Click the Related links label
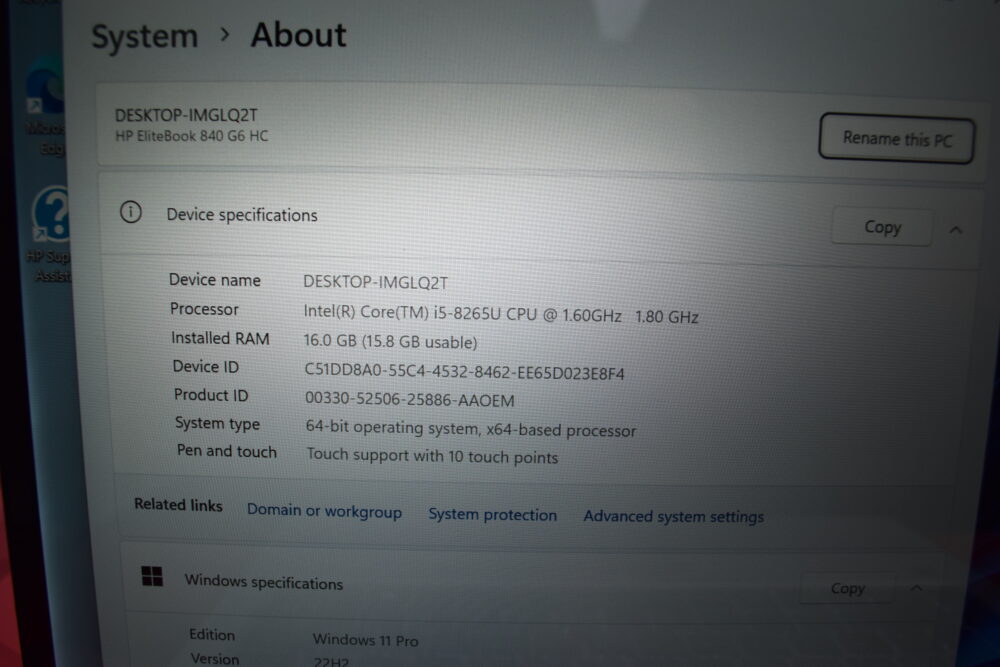Image resolution: width=1000 pixels, height=667 pixels. tap(178, 505)
